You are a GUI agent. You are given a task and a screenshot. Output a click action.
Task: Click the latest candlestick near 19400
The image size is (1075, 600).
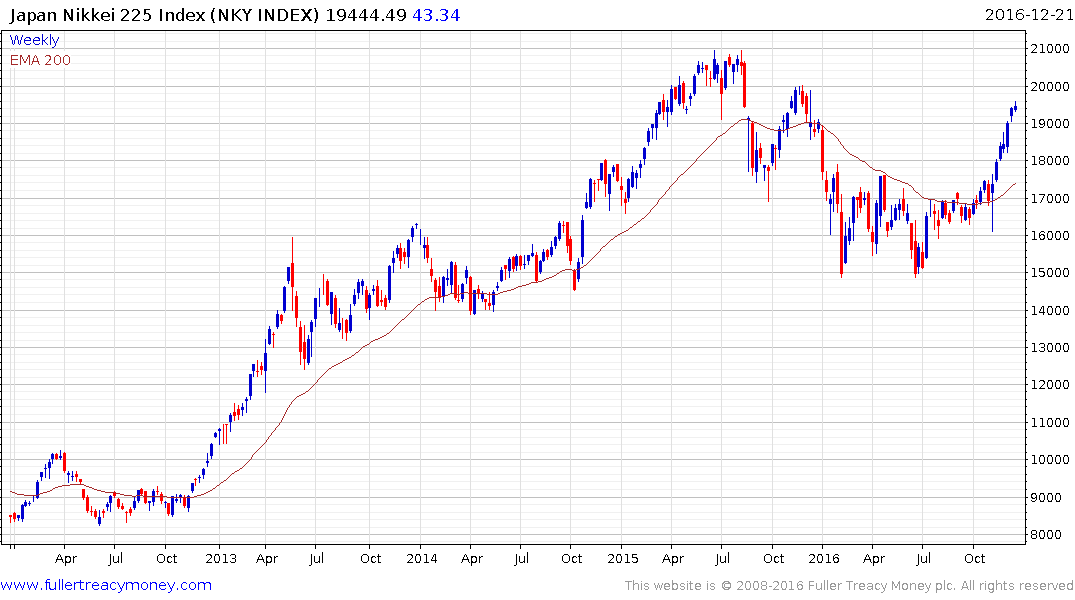(1015, 107)
